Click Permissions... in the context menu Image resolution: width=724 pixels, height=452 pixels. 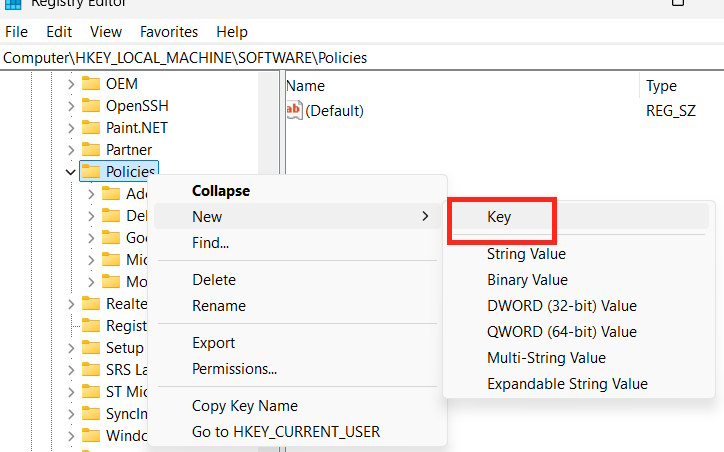[x=234, y=369]
